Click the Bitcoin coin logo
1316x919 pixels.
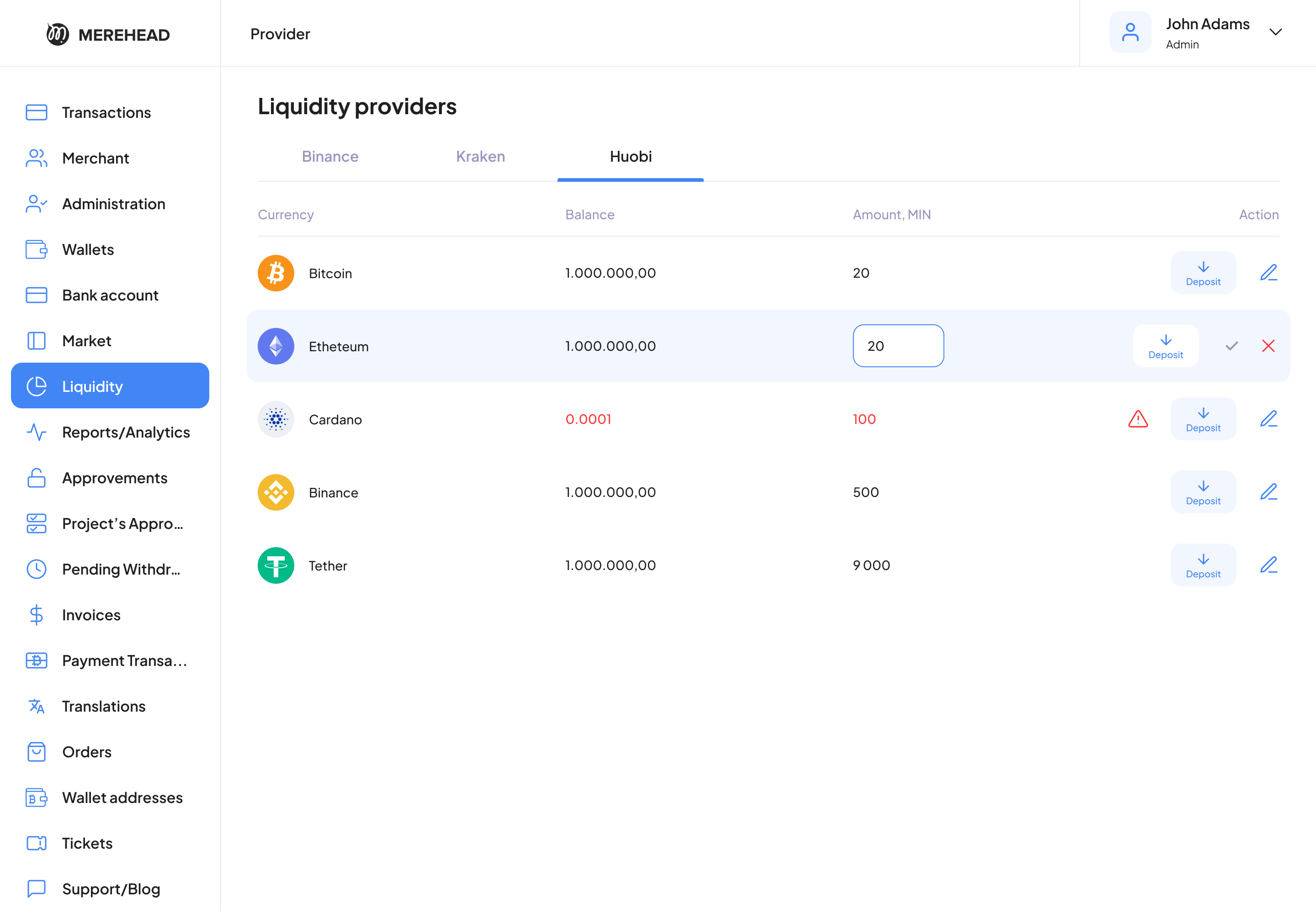(276, 273)
